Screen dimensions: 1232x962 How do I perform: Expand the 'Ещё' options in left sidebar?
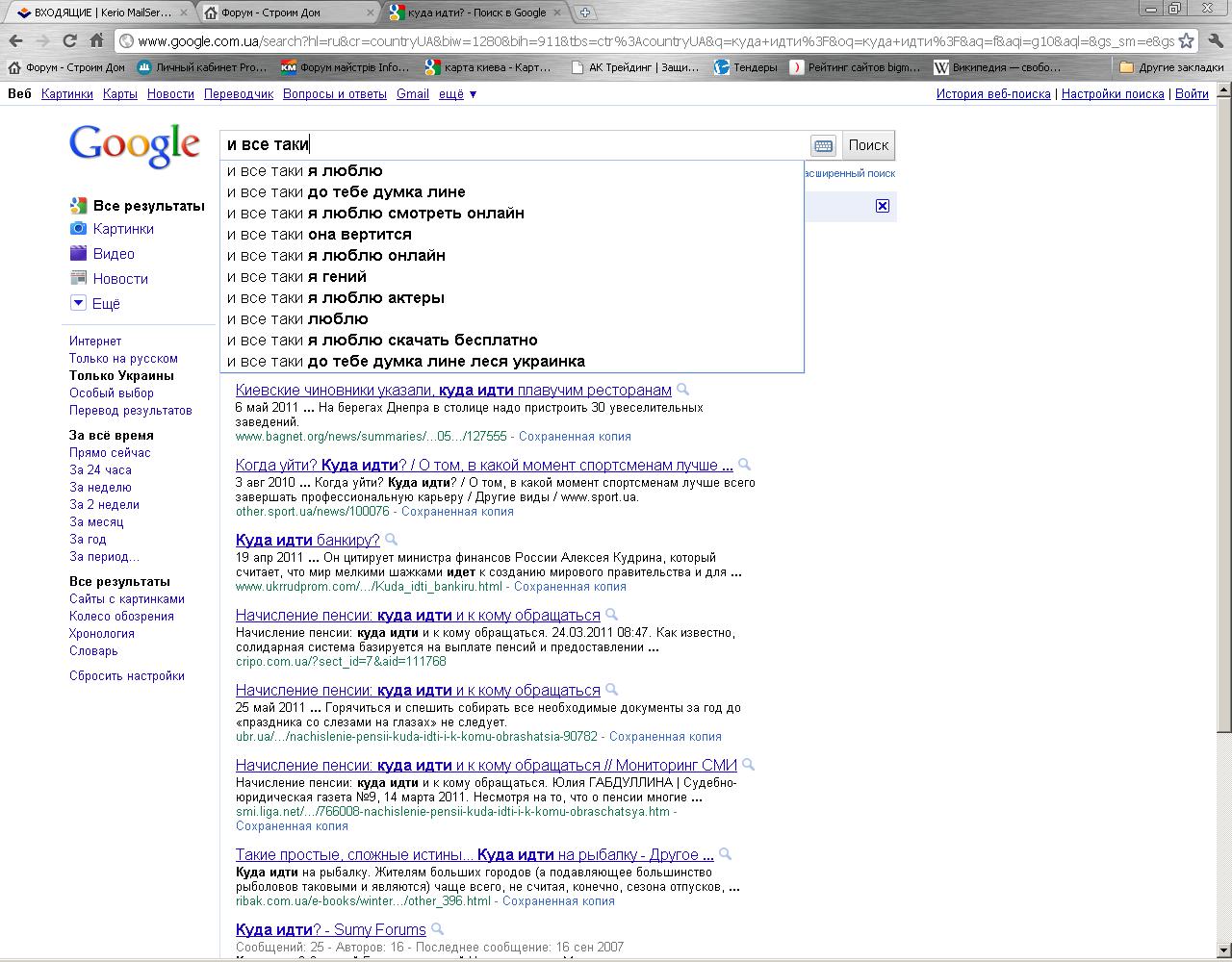pyautogui.click(x=95, y=304)
